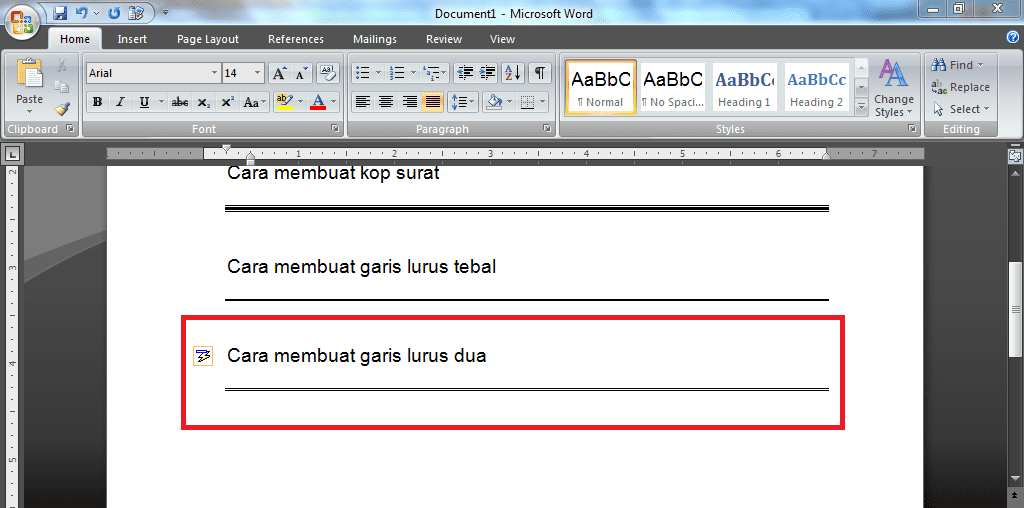Open Change Case Aa dropdown
1024x508 pixels.
tap(255, 102)
